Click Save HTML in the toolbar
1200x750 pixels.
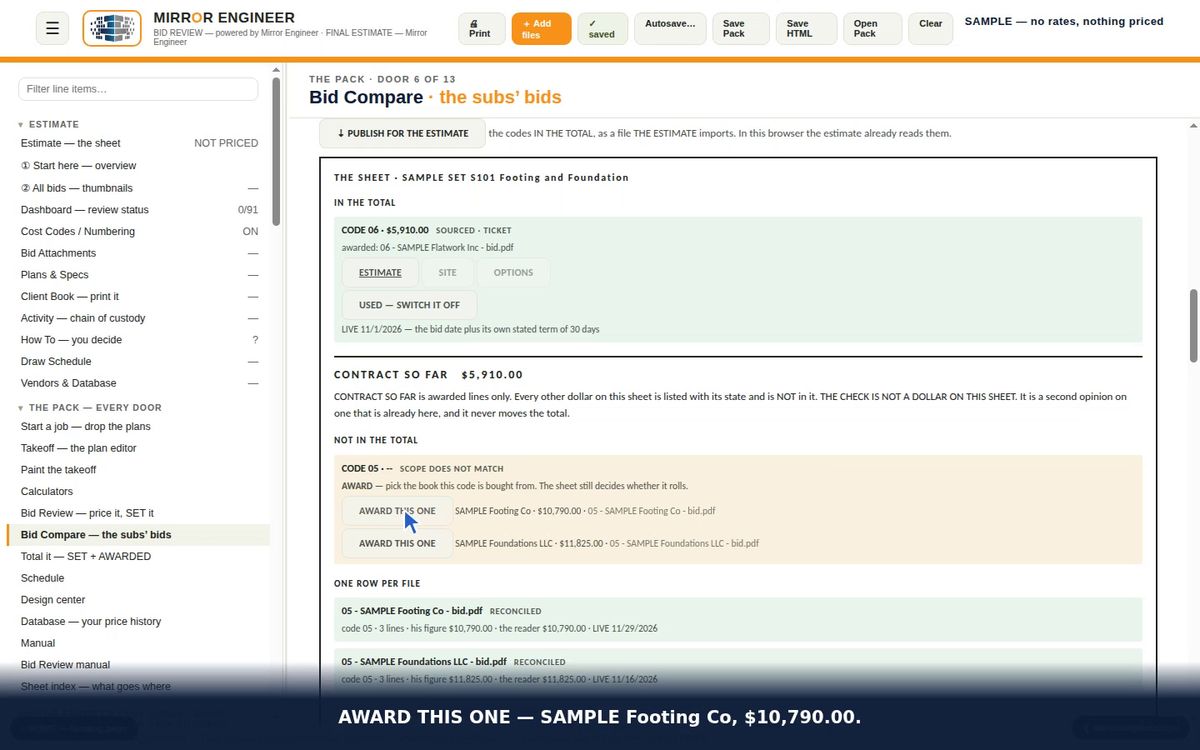click(x=806, y=29)
